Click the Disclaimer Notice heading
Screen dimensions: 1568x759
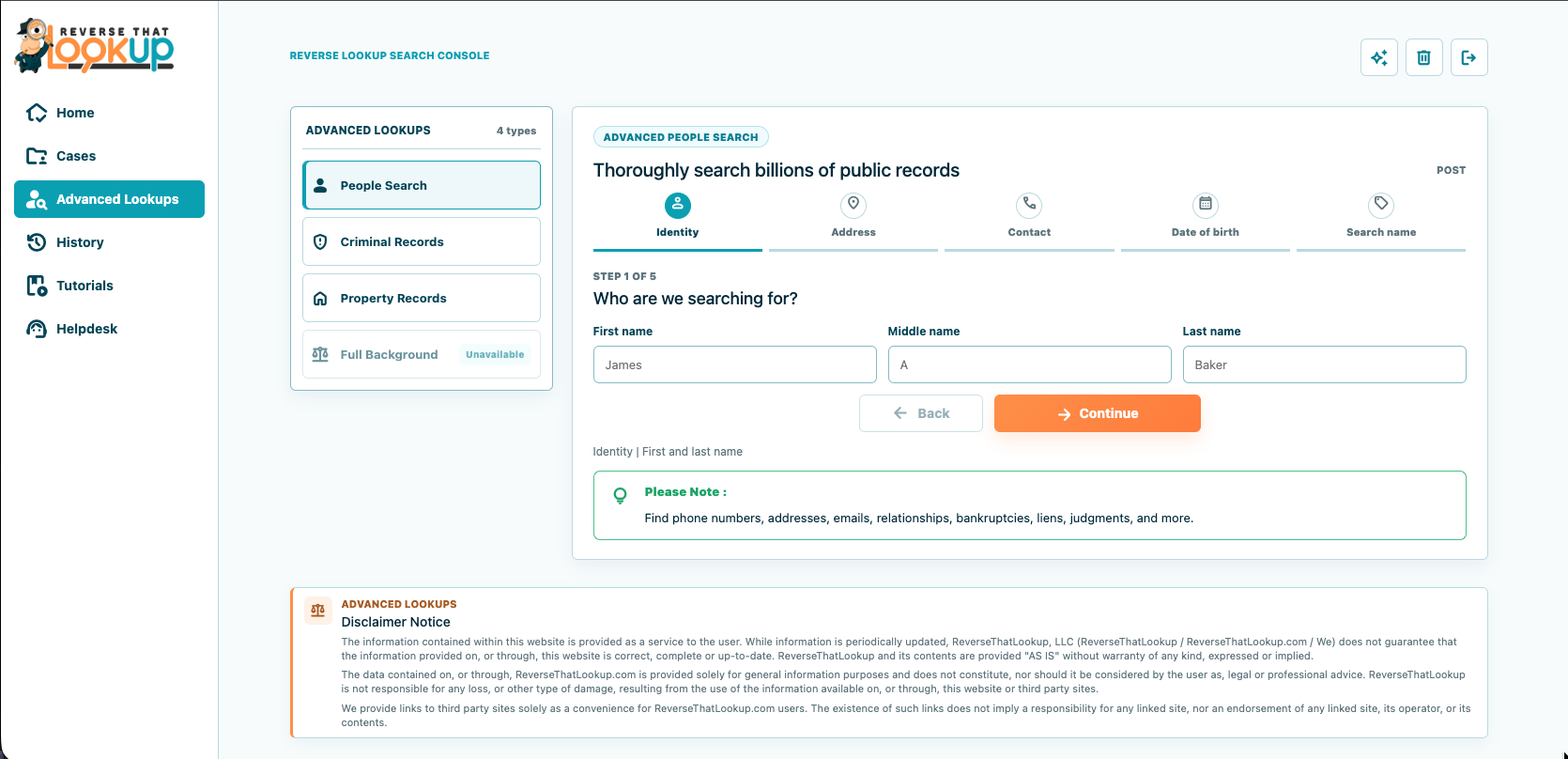coord(396,622)
